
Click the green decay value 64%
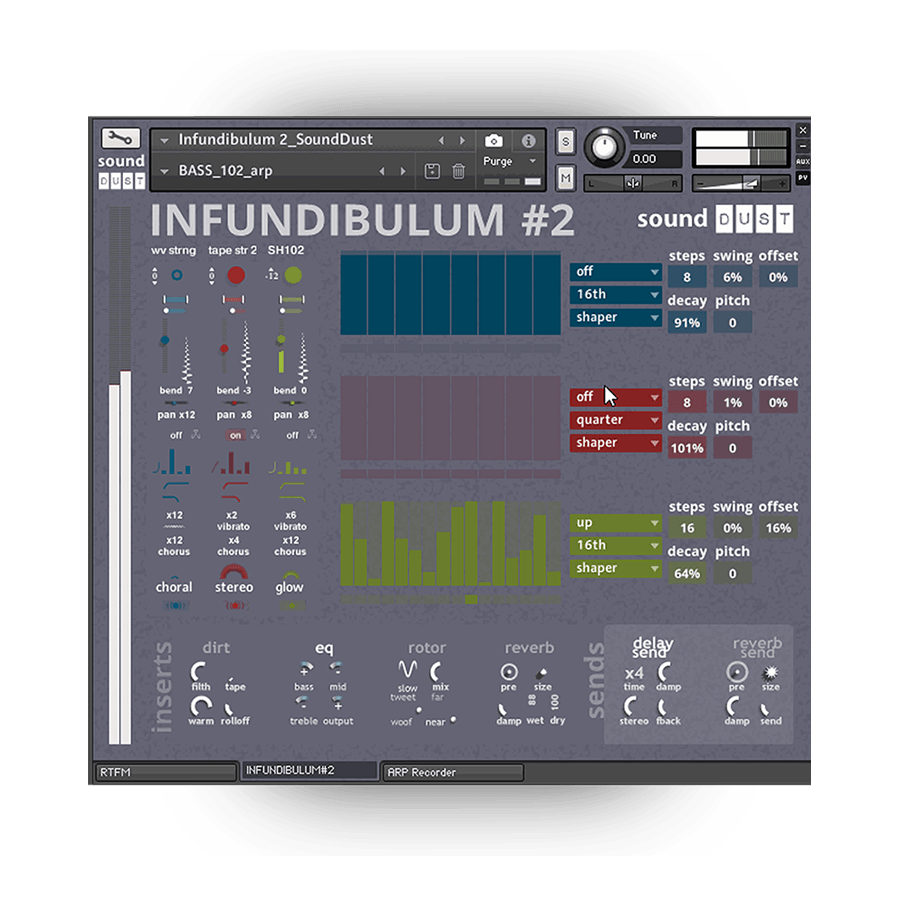686,574
